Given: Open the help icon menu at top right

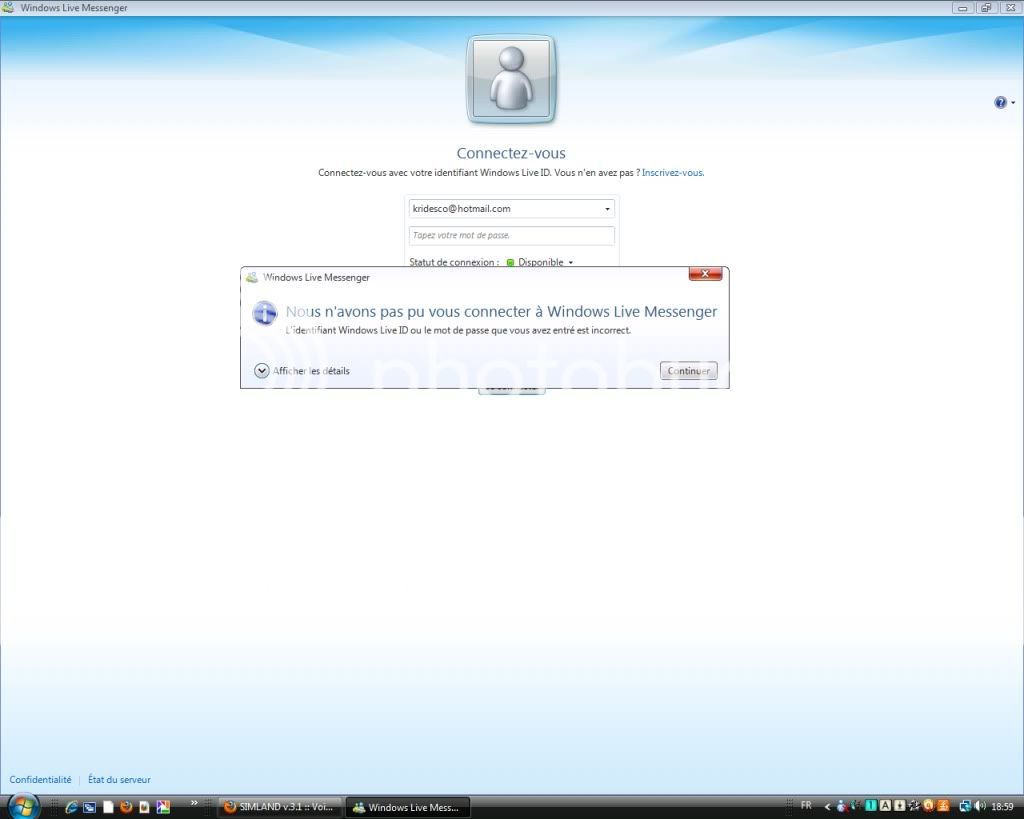Looking at the screenshot, I should (x=1004, y=103).
